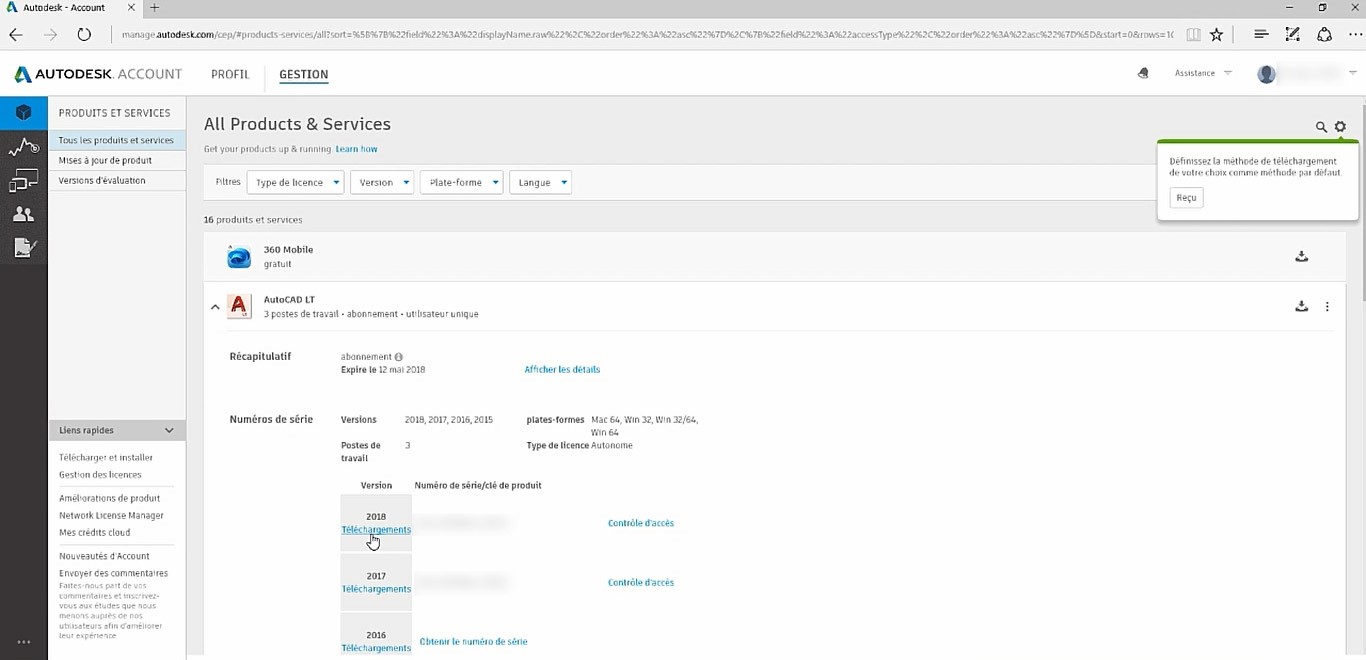Open Nouveautés d'Account quick link
1366x660 pixels.
coord(104,556)
